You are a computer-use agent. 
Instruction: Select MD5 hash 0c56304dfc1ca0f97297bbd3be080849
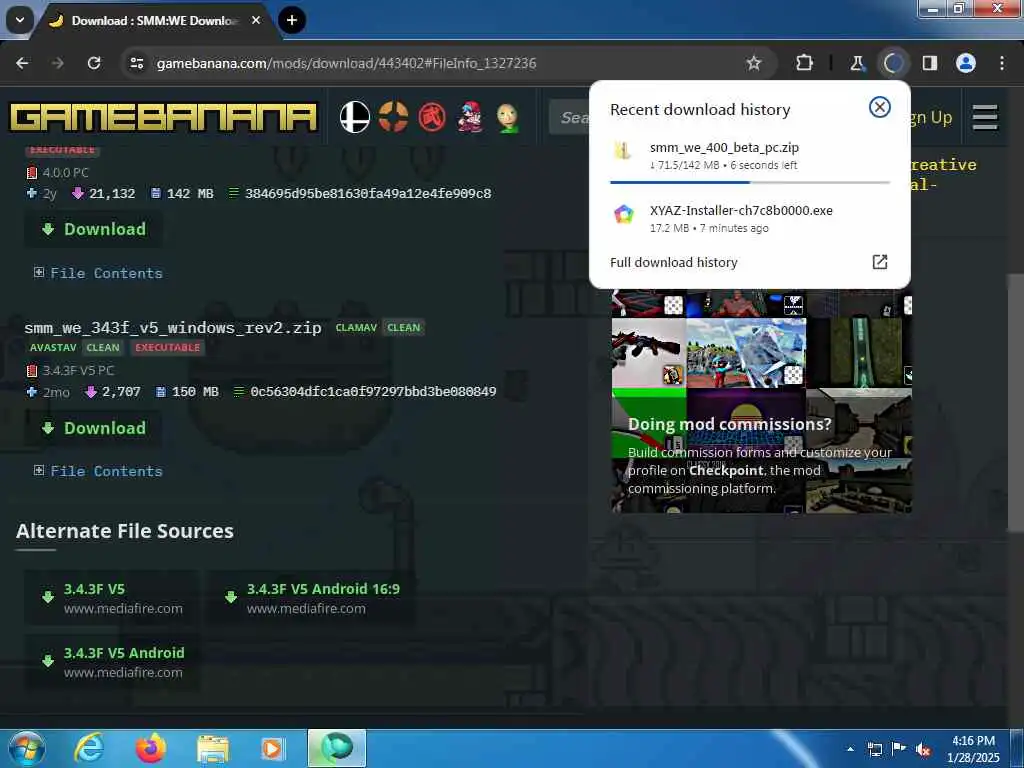pos(373,391)
